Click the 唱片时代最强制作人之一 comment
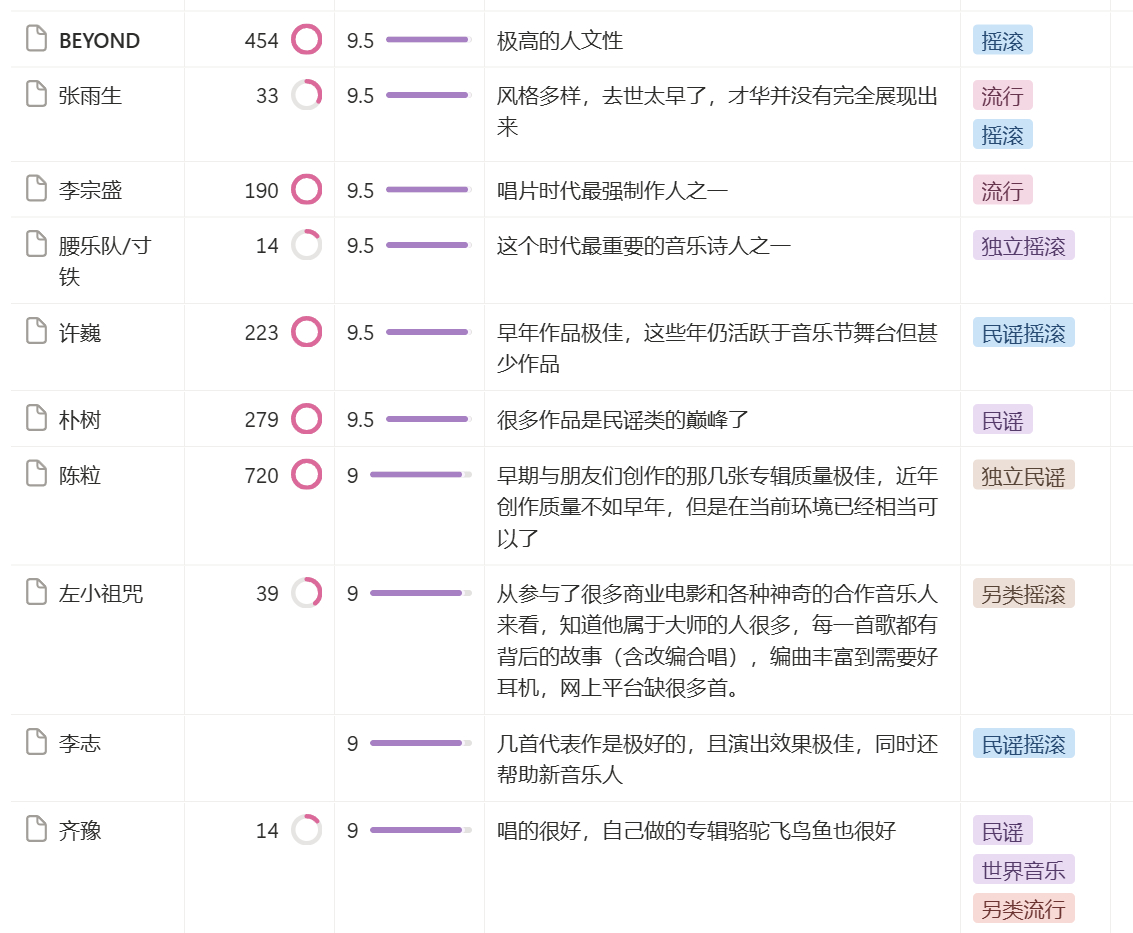This screenshot has height=933, width=1133. click(612, 190)
